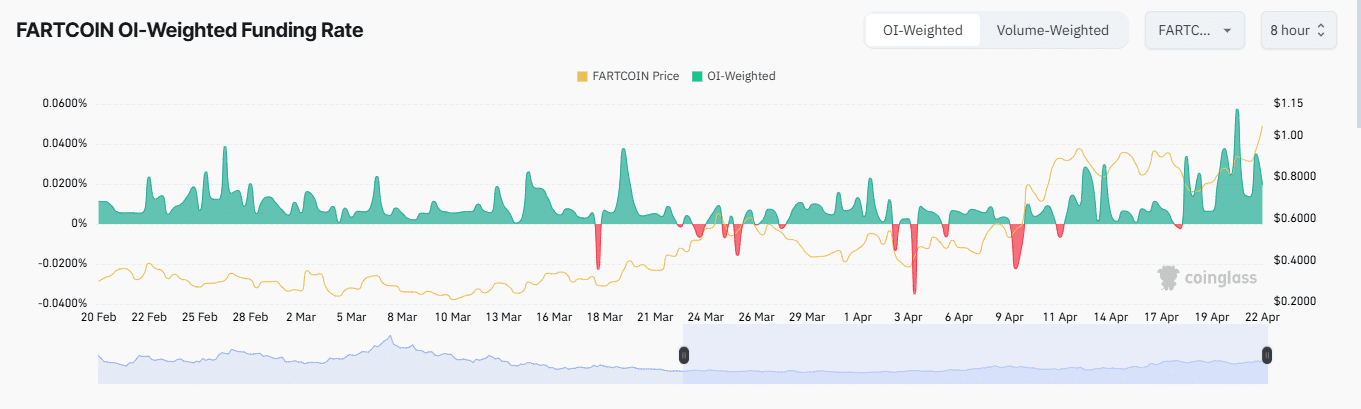Click the unselected left portion of mini navigator
This screenshot has width=1361, height=409.
click(390, 362)
